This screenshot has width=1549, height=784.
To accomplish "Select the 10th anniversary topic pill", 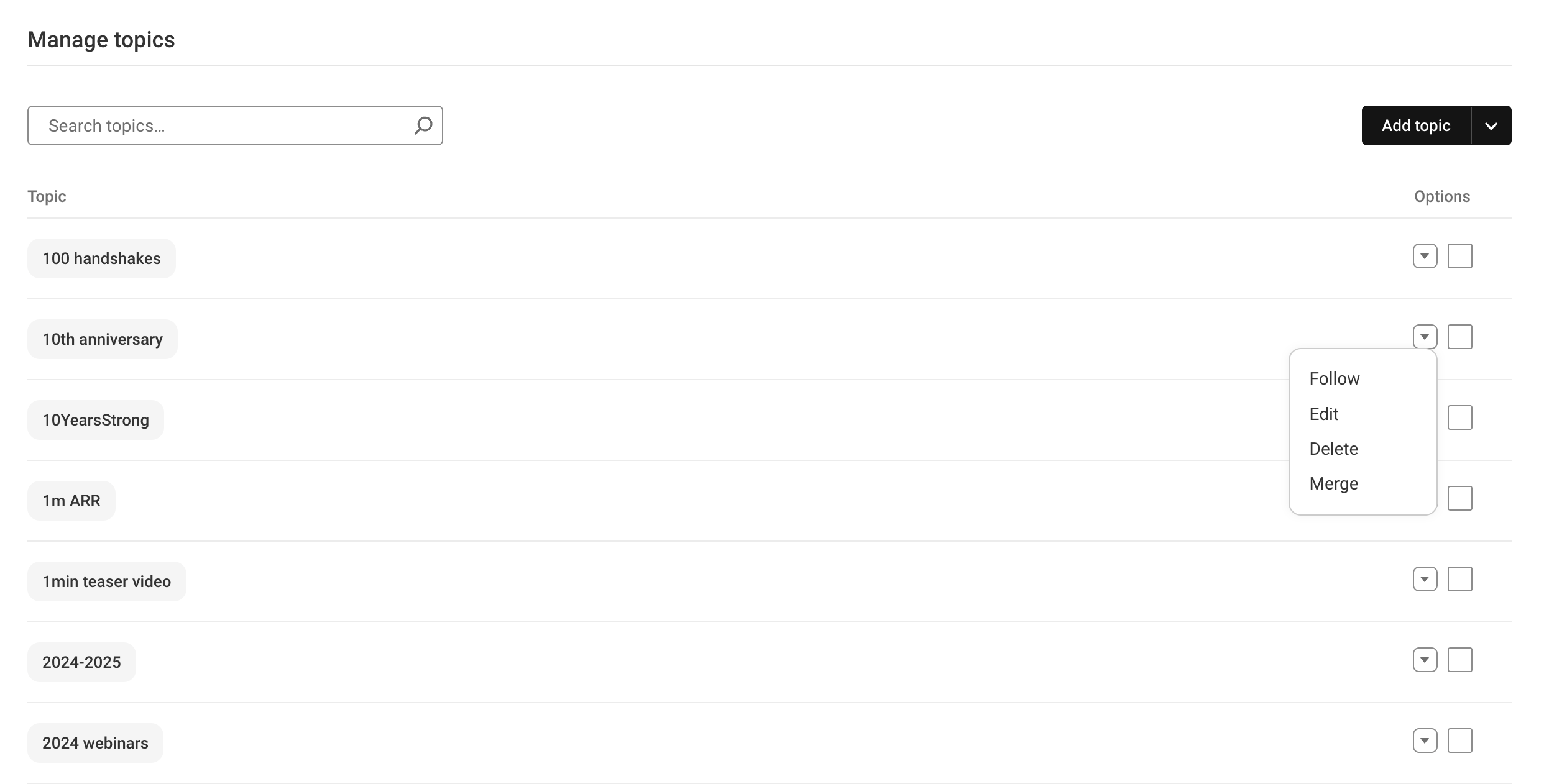I will [x=102, y=339].
